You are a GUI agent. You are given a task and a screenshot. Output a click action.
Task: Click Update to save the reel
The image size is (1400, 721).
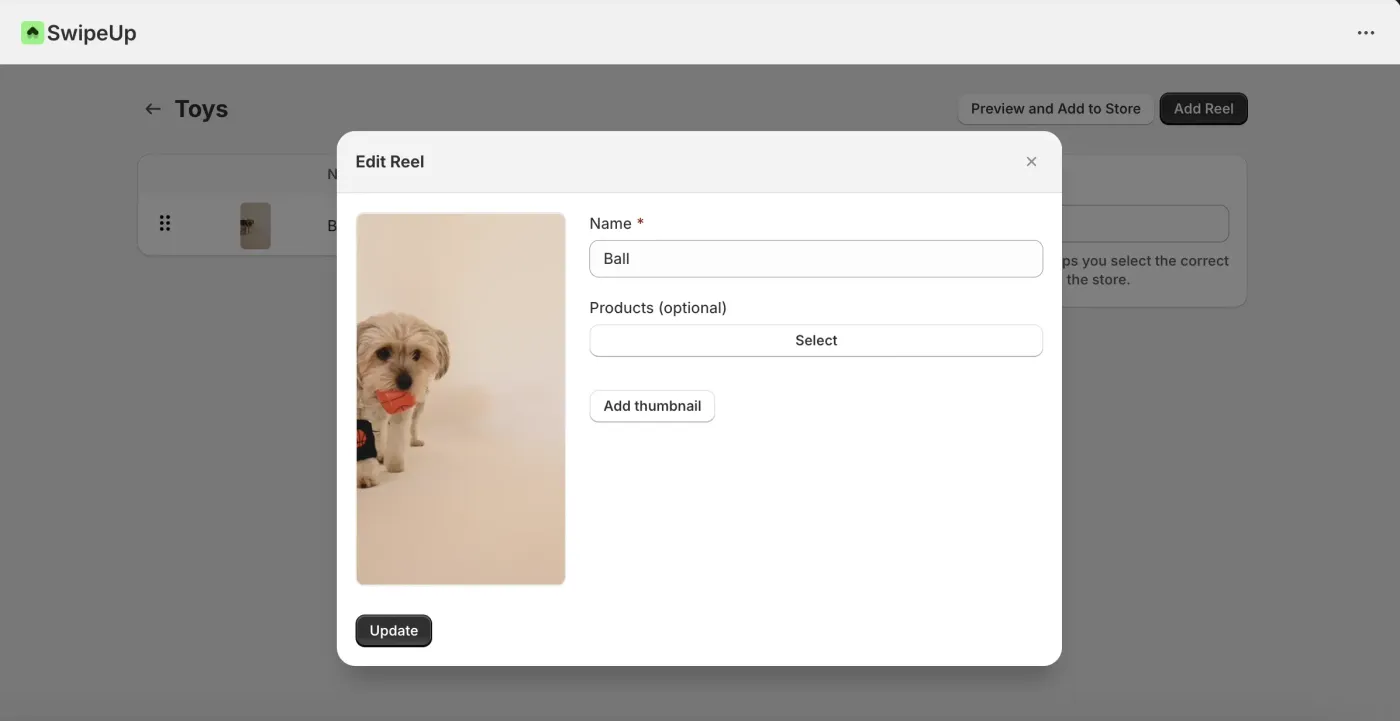pos(393,631)
